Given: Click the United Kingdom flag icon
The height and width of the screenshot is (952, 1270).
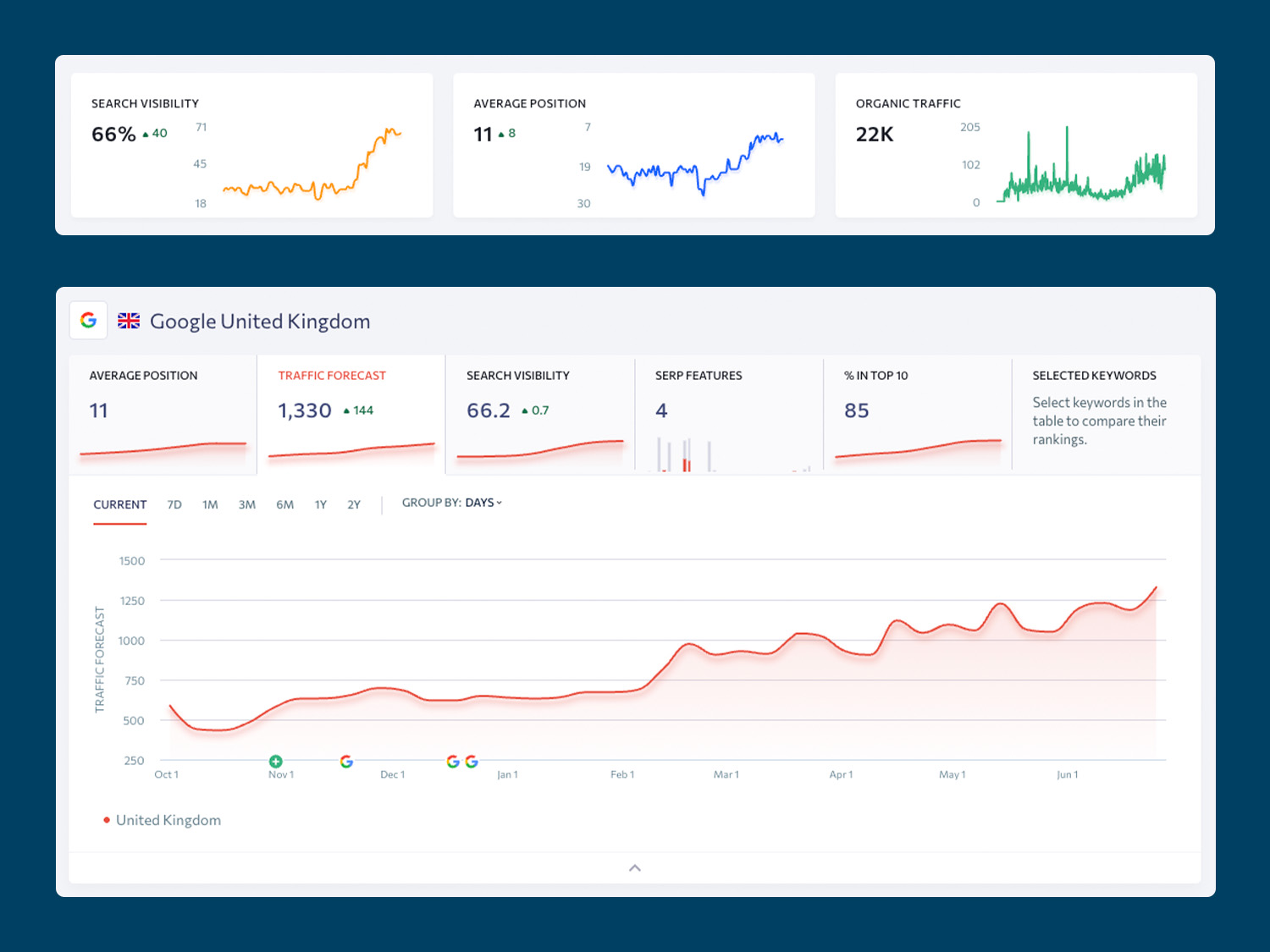Looking at the screenshot, I should pos(129,321).
